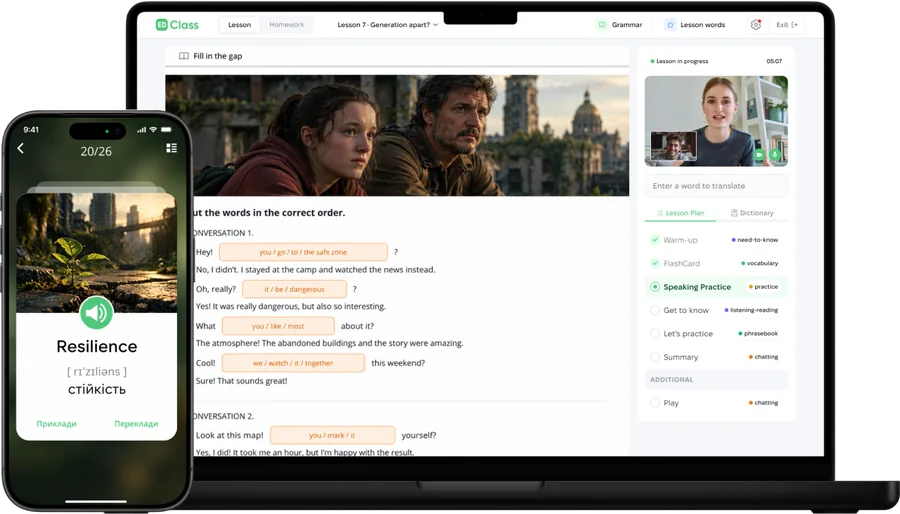Click the 'you / like / most' gap
The image size is (900, 514).
[278, 326]
